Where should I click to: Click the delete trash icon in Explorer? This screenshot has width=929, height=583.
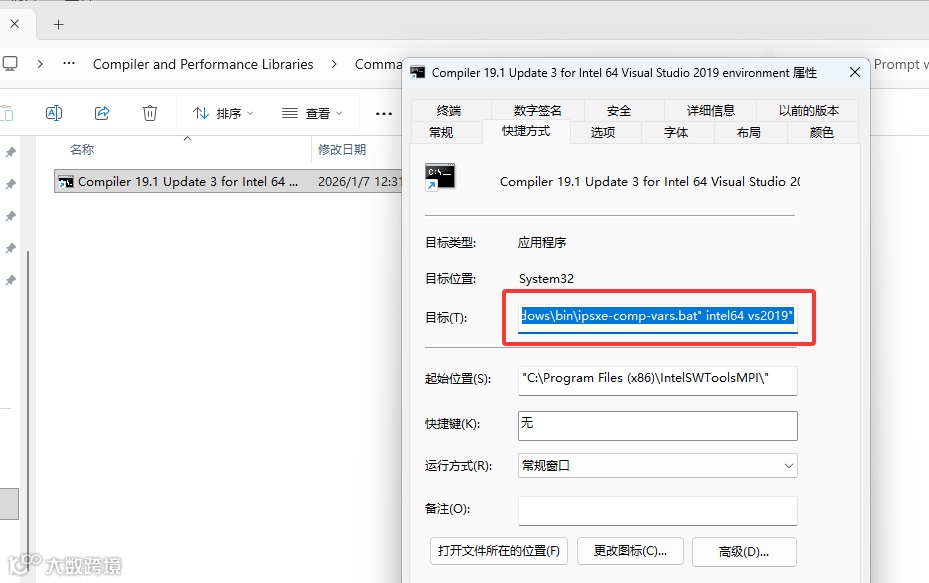click(x=150, y=113)
